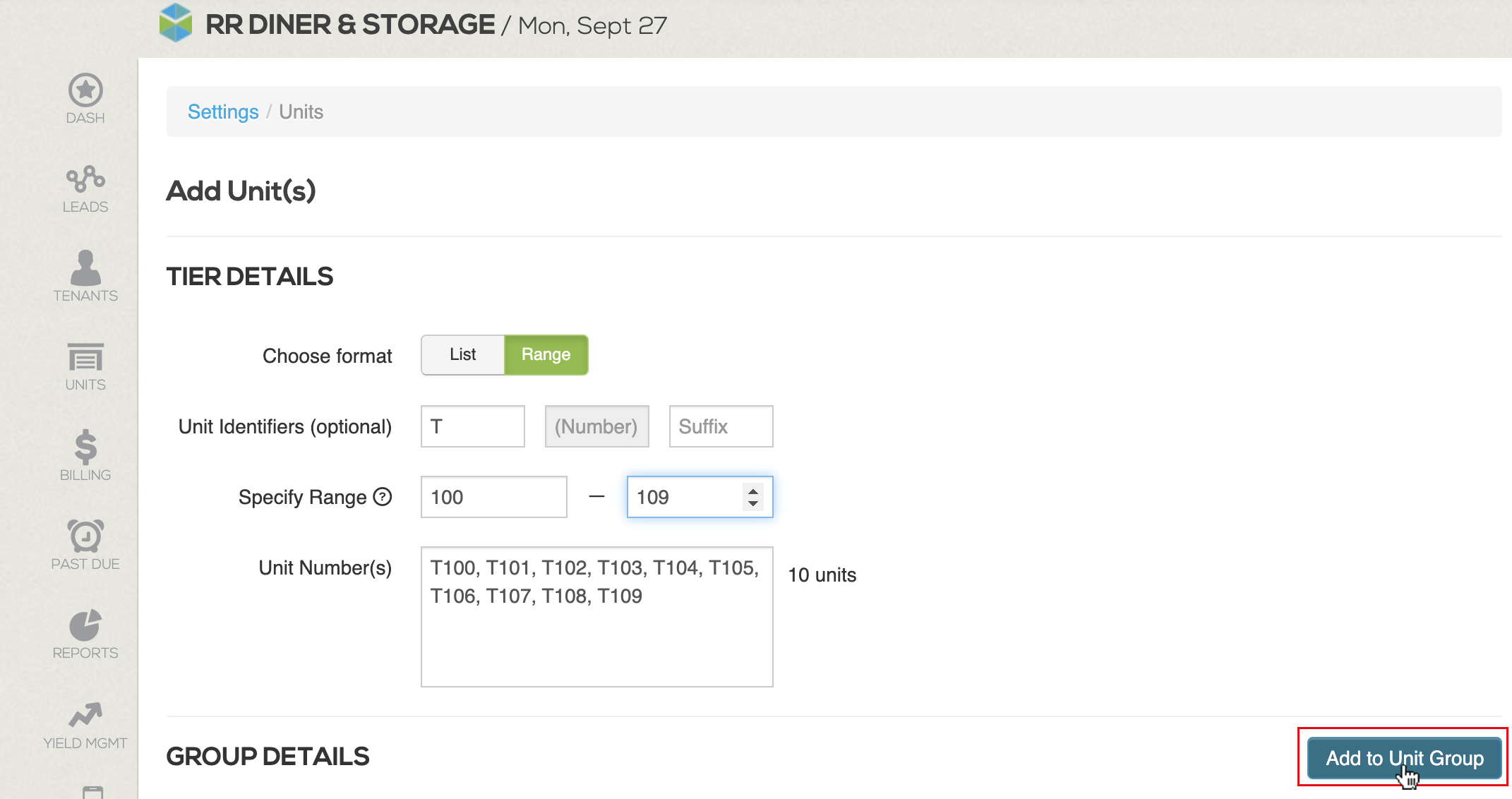The image size is (1512, 799).
Task: Click inside the Unit Number(s) text area
Action: tap(596, 614)
